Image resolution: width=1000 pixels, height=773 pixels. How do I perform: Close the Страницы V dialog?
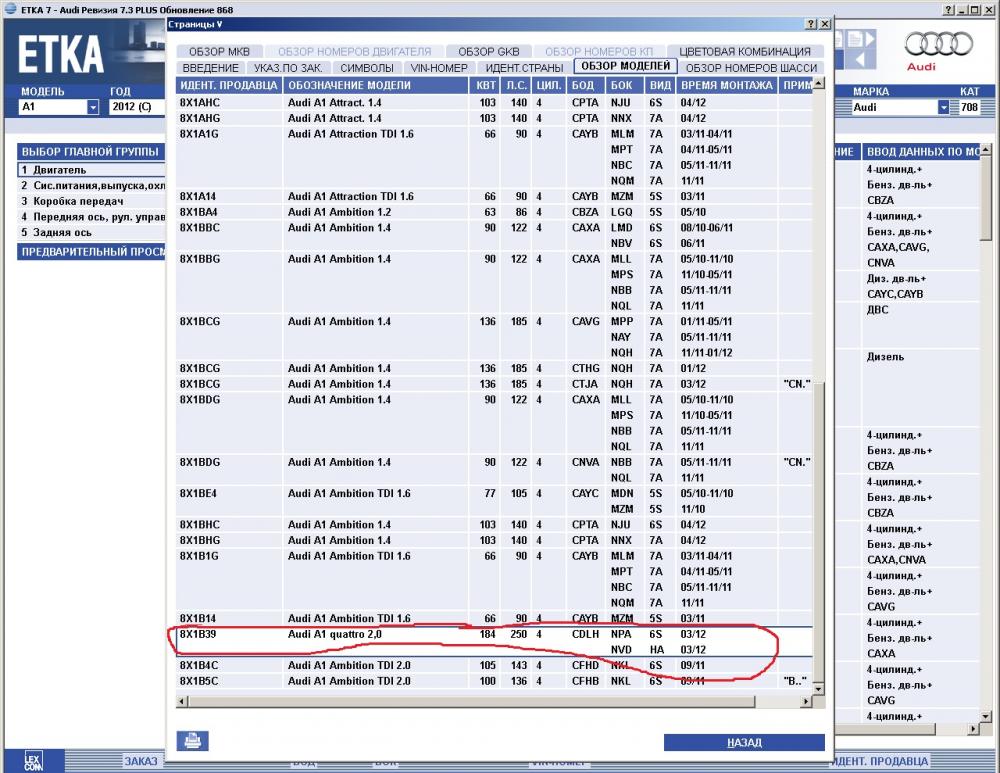(x=825, y=24)
